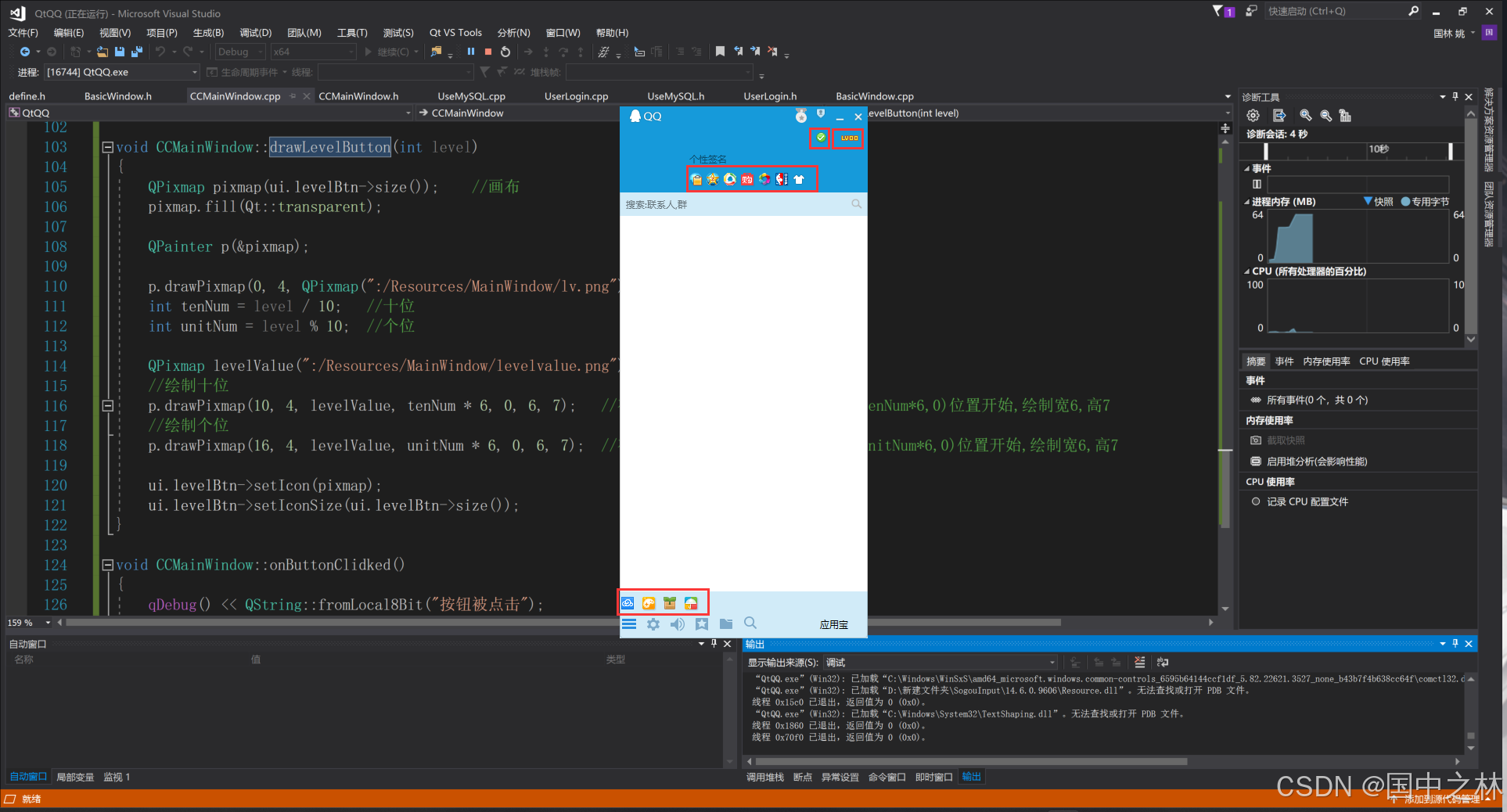Open the 生成(B) menu

point(208,33)
